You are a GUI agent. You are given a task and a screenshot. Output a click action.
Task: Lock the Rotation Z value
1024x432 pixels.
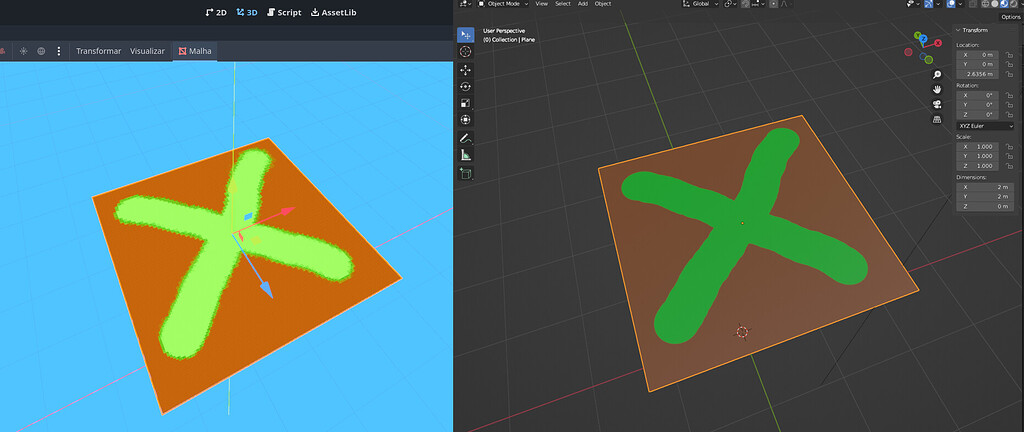[1009, 114]
